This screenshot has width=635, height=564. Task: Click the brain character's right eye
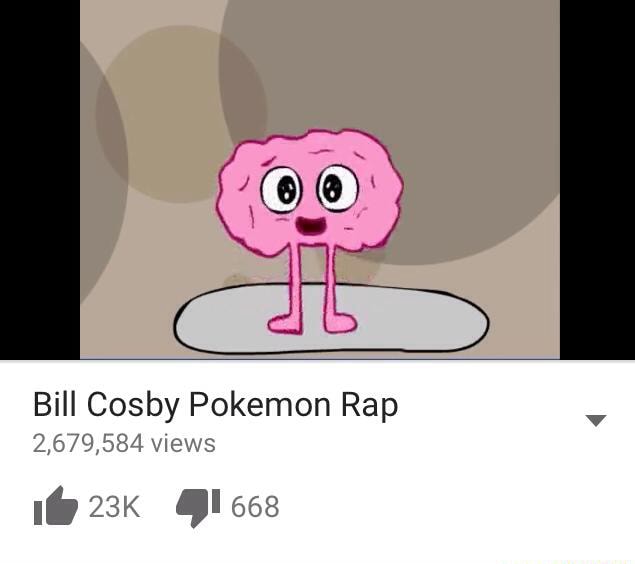[339, 187]
